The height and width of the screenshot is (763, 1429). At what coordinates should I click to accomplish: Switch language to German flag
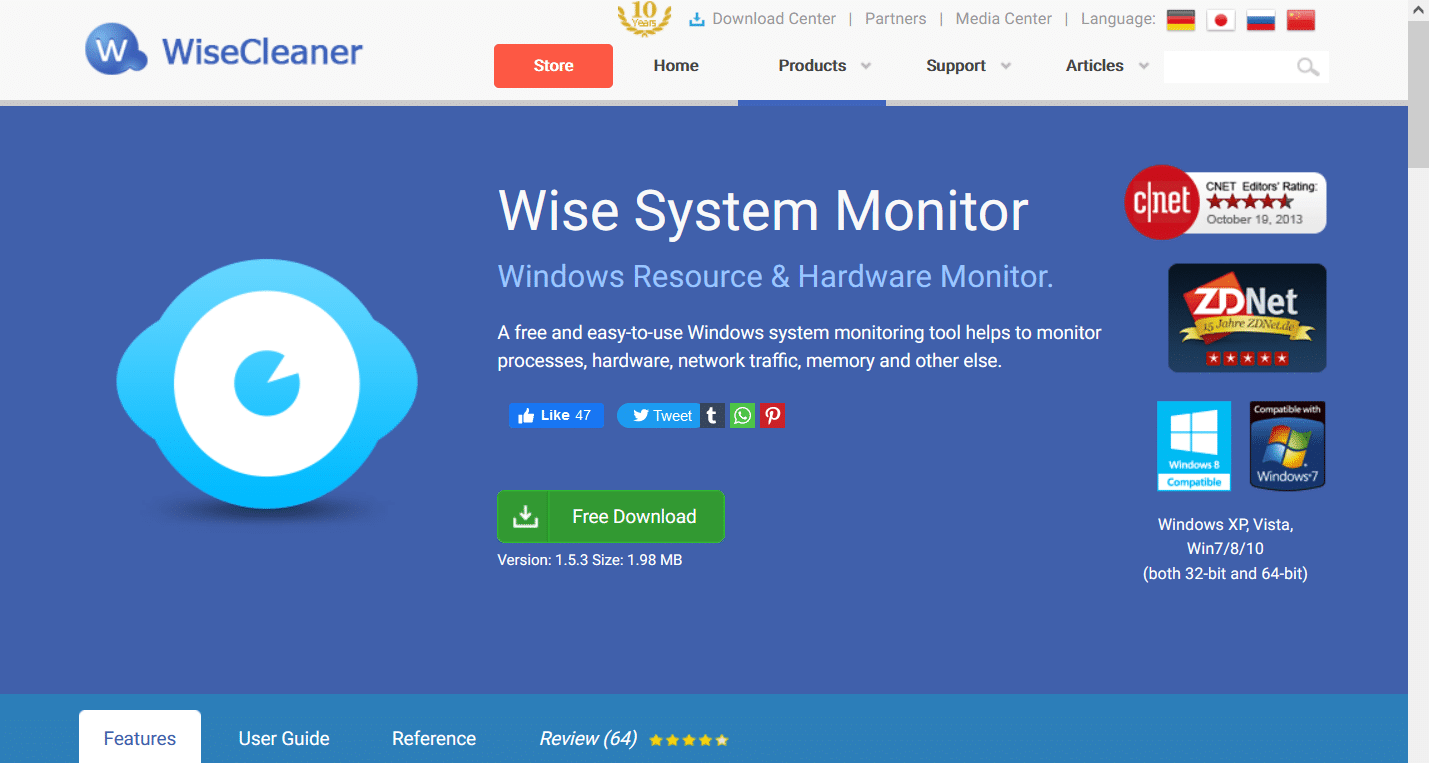tap(1181, 20)
